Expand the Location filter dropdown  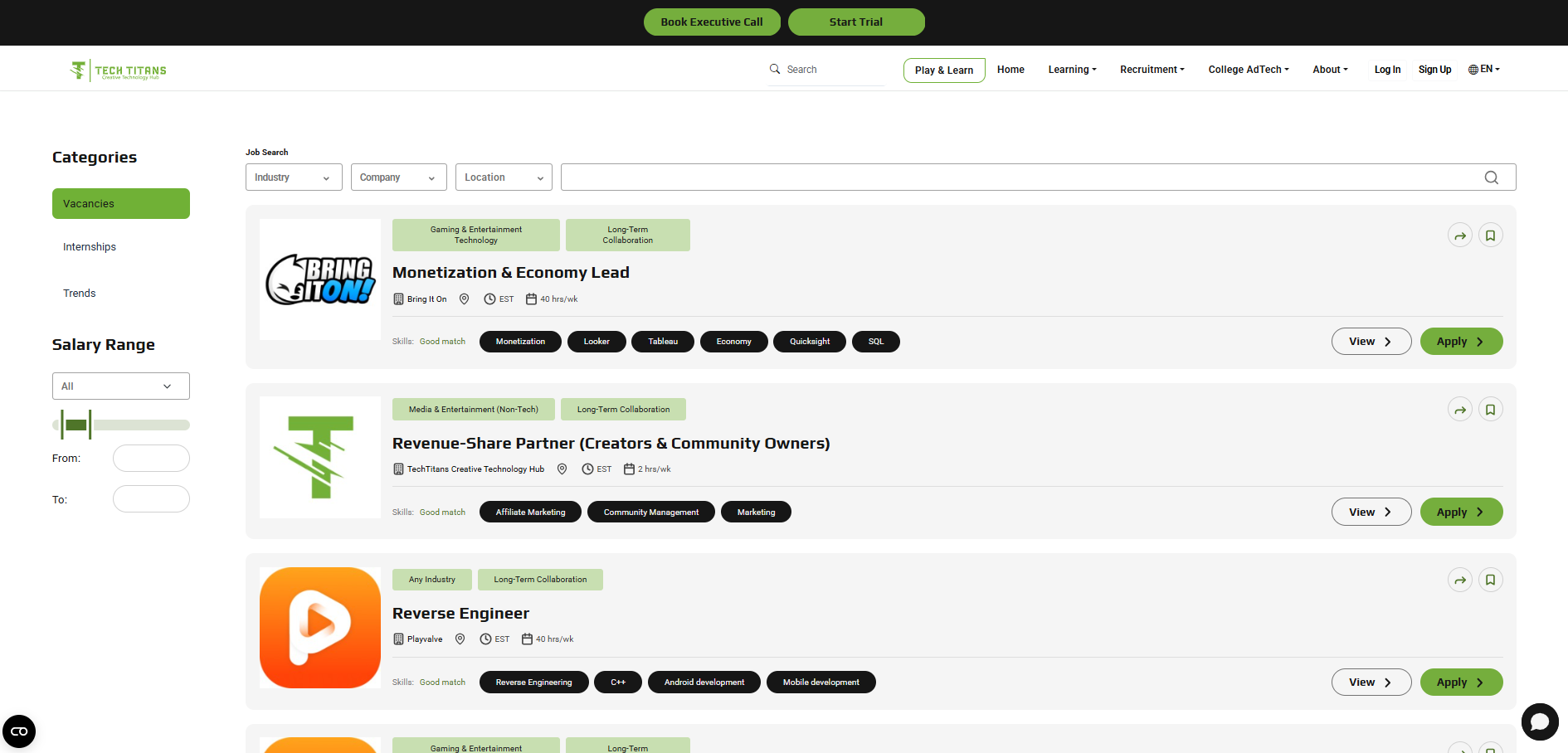[x=504, y=177]
